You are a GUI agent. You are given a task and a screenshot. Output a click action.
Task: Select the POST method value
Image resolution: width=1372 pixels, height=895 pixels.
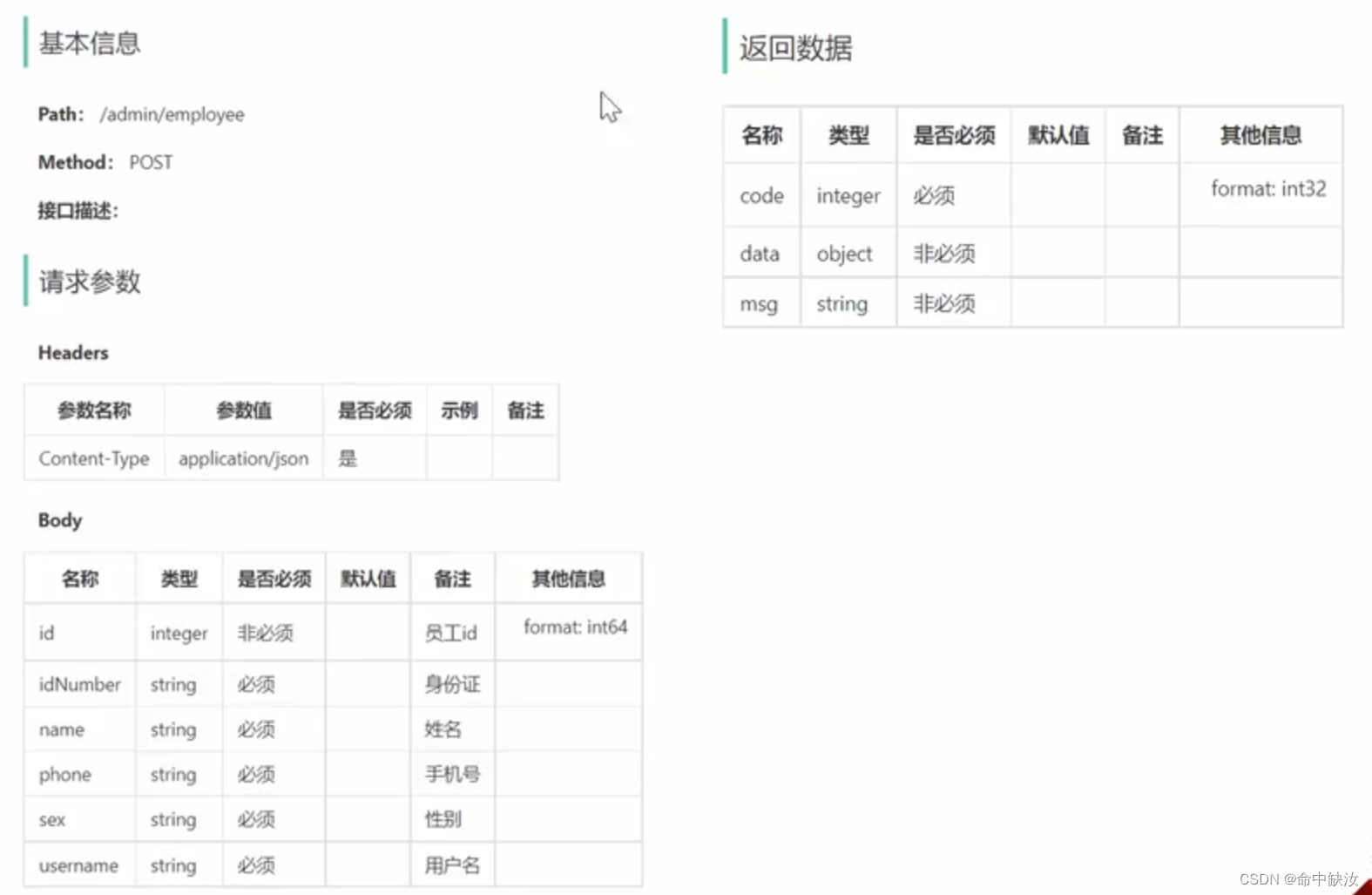pos(151,162)
